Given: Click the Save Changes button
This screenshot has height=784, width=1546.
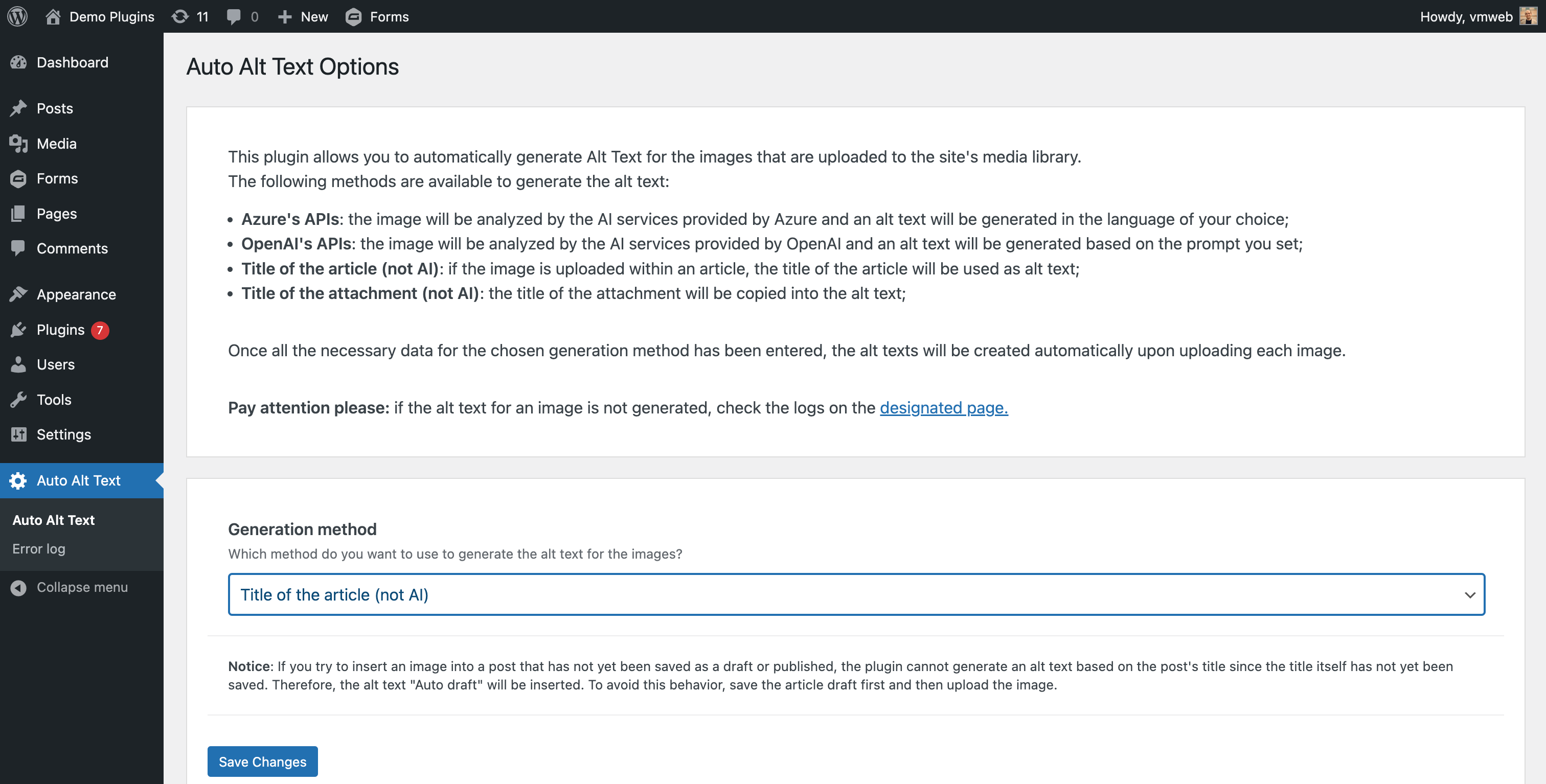Looking at the screenshot, I should click(262, 761).
